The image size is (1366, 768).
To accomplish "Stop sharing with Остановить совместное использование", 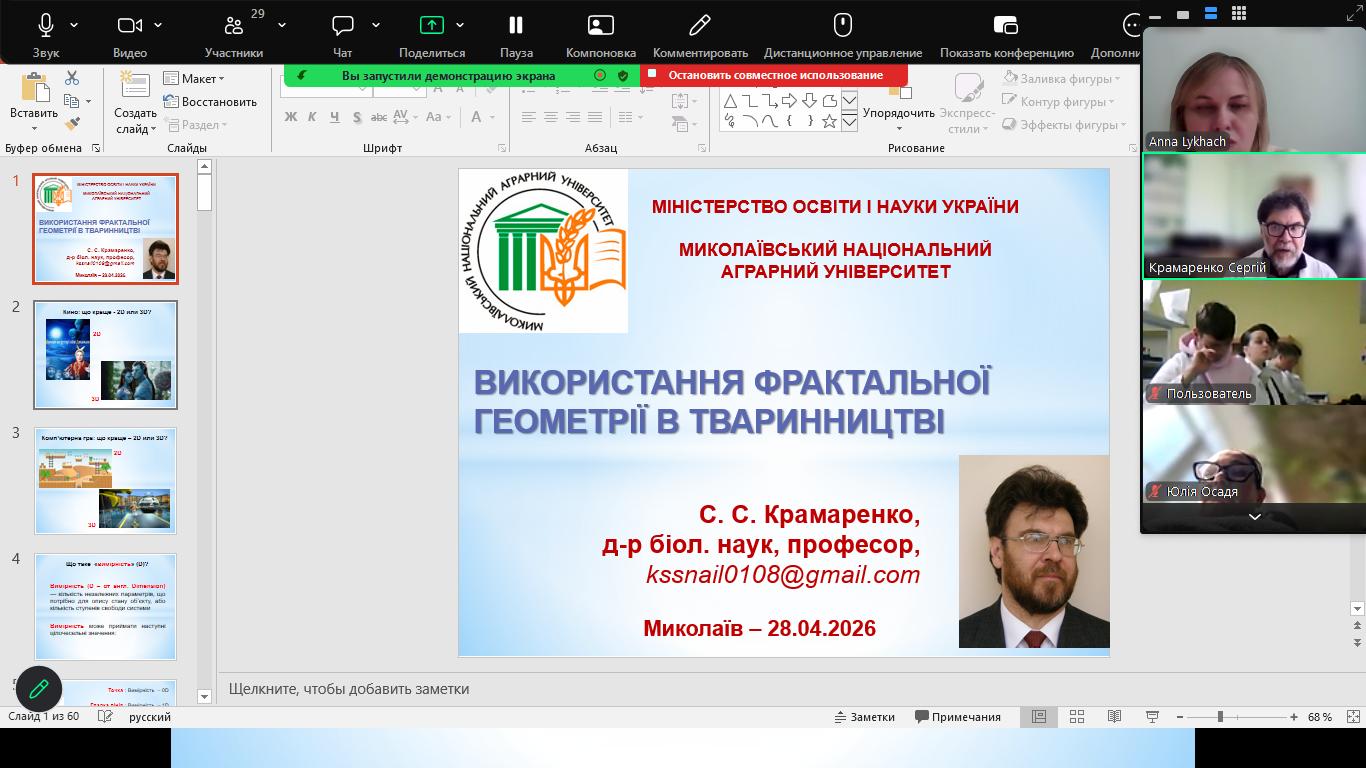I will (774, 75).
